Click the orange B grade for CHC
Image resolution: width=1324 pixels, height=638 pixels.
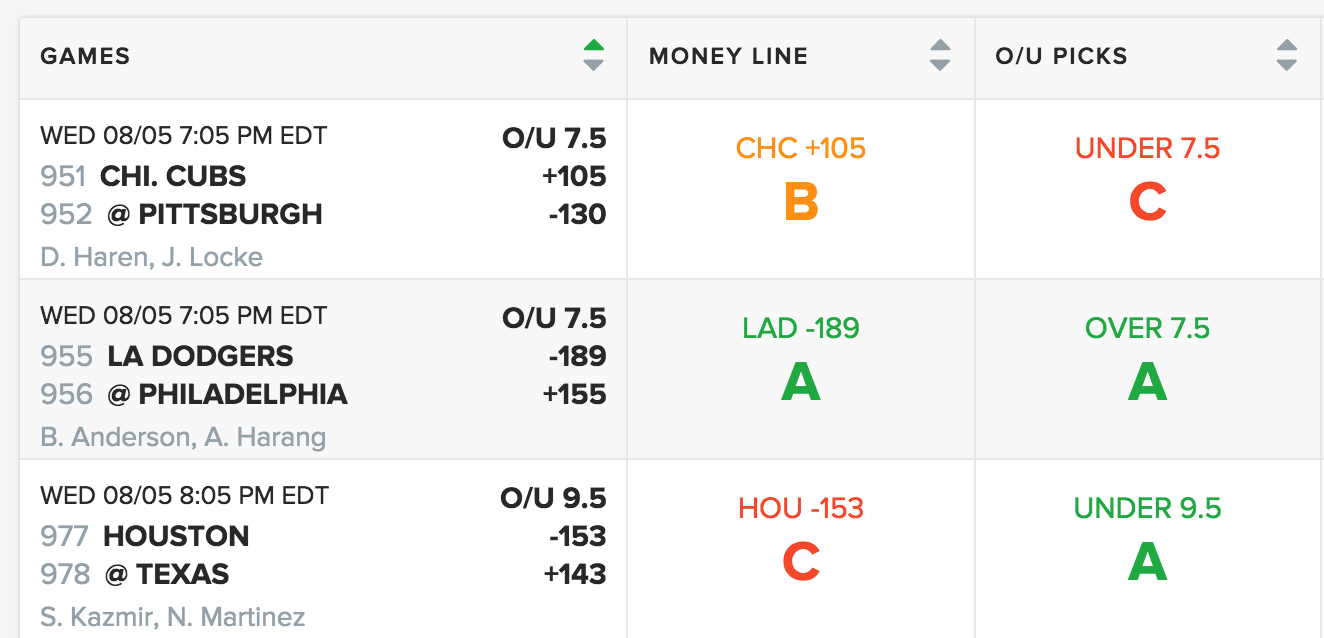801,203
